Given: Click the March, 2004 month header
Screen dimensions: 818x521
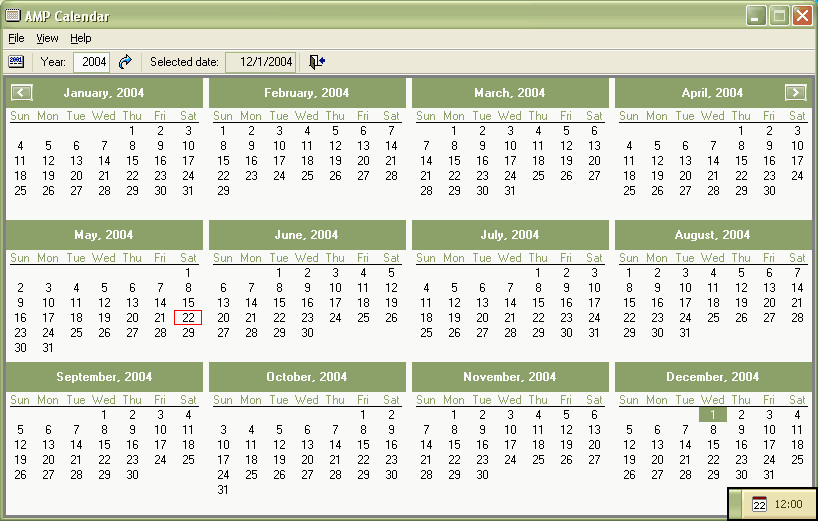Looking at the screenshot, I should pos(510,93).
